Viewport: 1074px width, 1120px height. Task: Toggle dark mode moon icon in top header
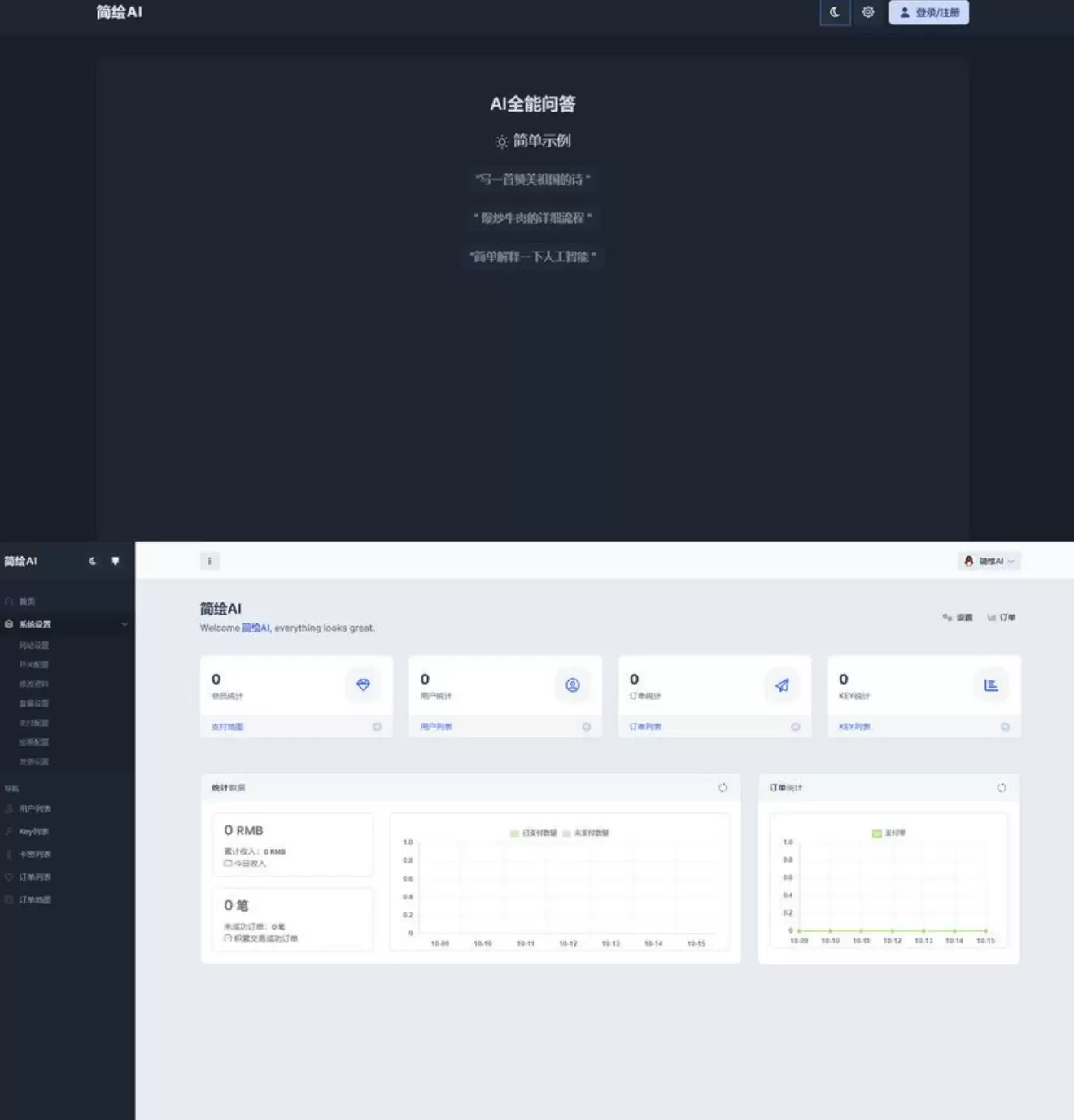[x=835, y=12]
